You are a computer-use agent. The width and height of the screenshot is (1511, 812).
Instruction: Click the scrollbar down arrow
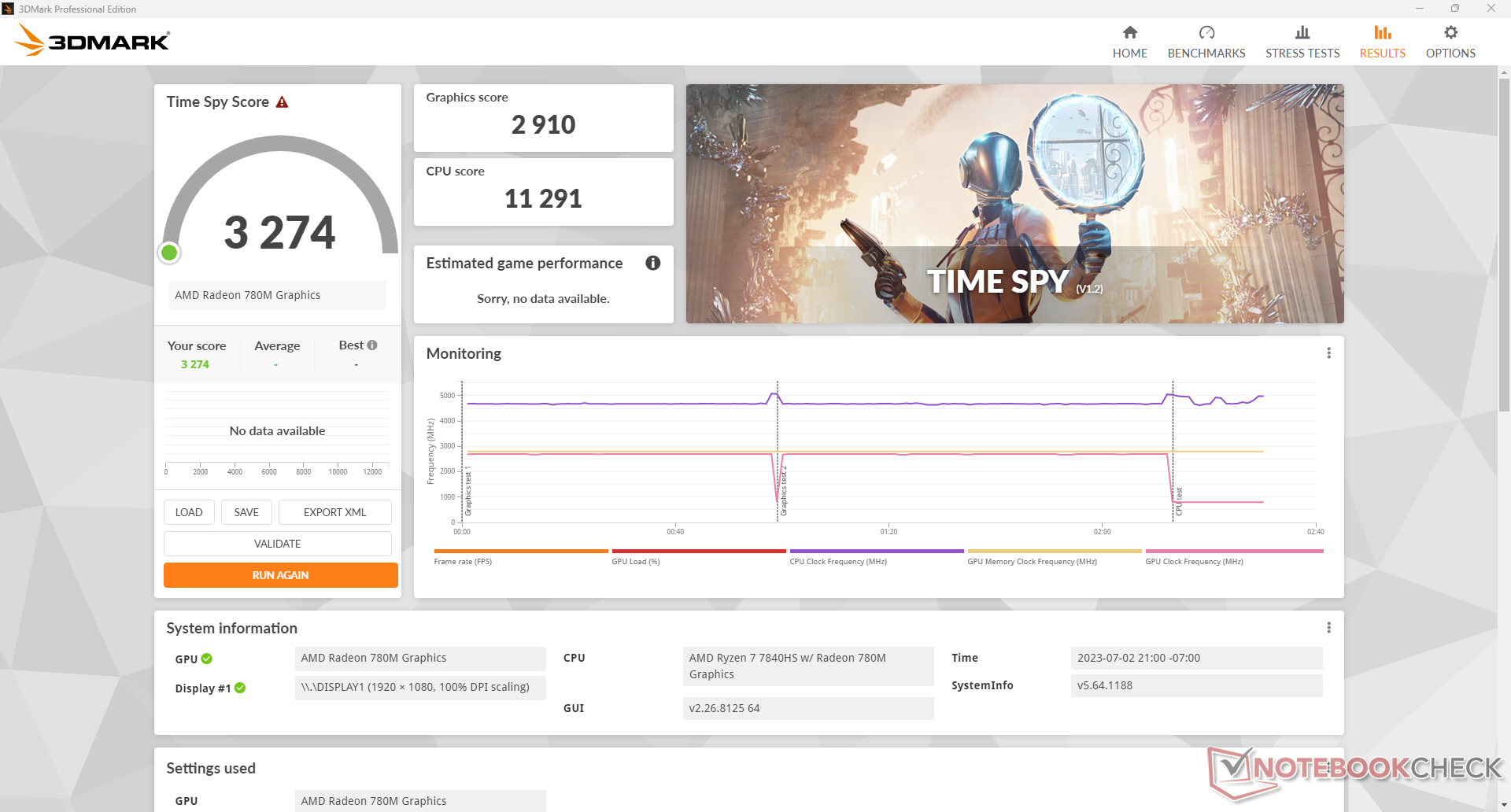point(1504,805)
